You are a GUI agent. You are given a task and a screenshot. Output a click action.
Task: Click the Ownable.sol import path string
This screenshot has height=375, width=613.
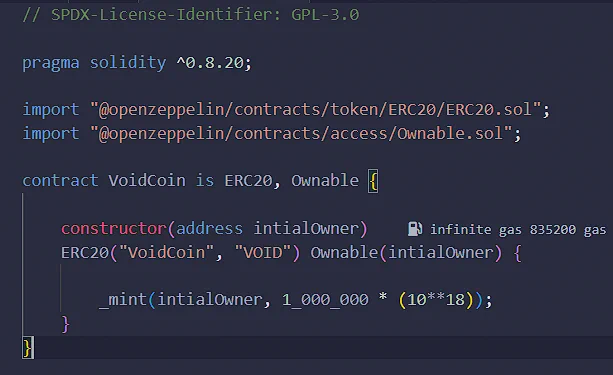pyautogui.click(x=301, y=134)
